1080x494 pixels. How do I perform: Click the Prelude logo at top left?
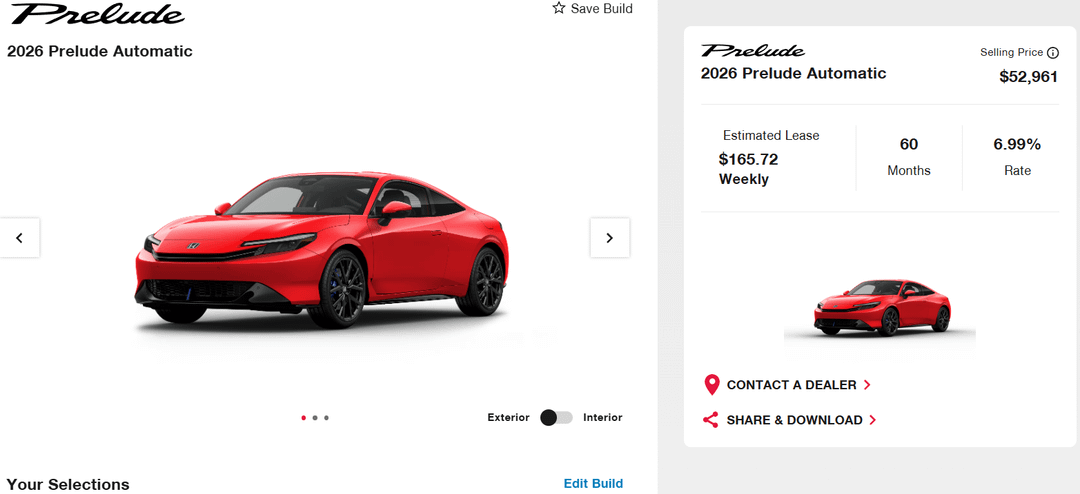tap(97, 14)
